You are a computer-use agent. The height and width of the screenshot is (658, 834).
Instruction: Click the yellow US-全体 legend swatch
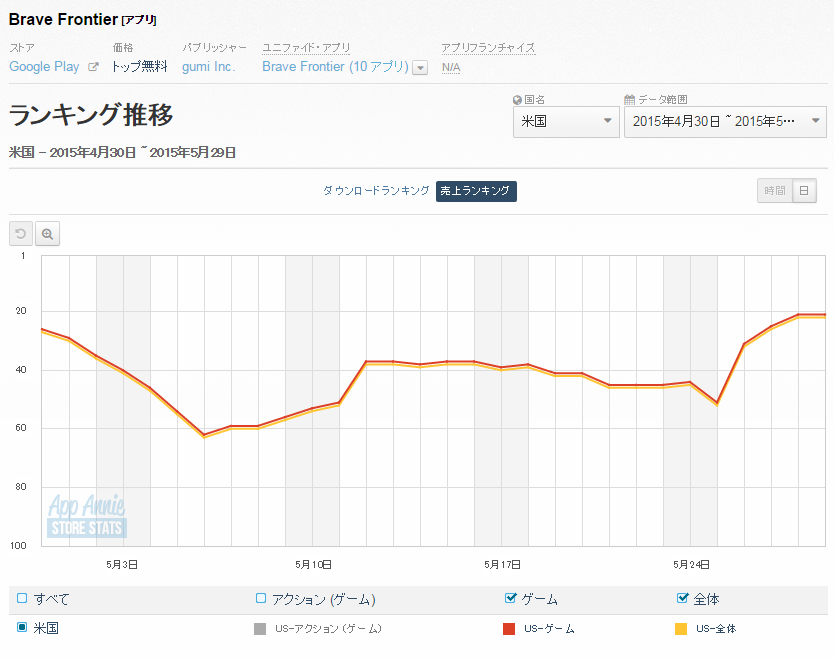(681, 629)
